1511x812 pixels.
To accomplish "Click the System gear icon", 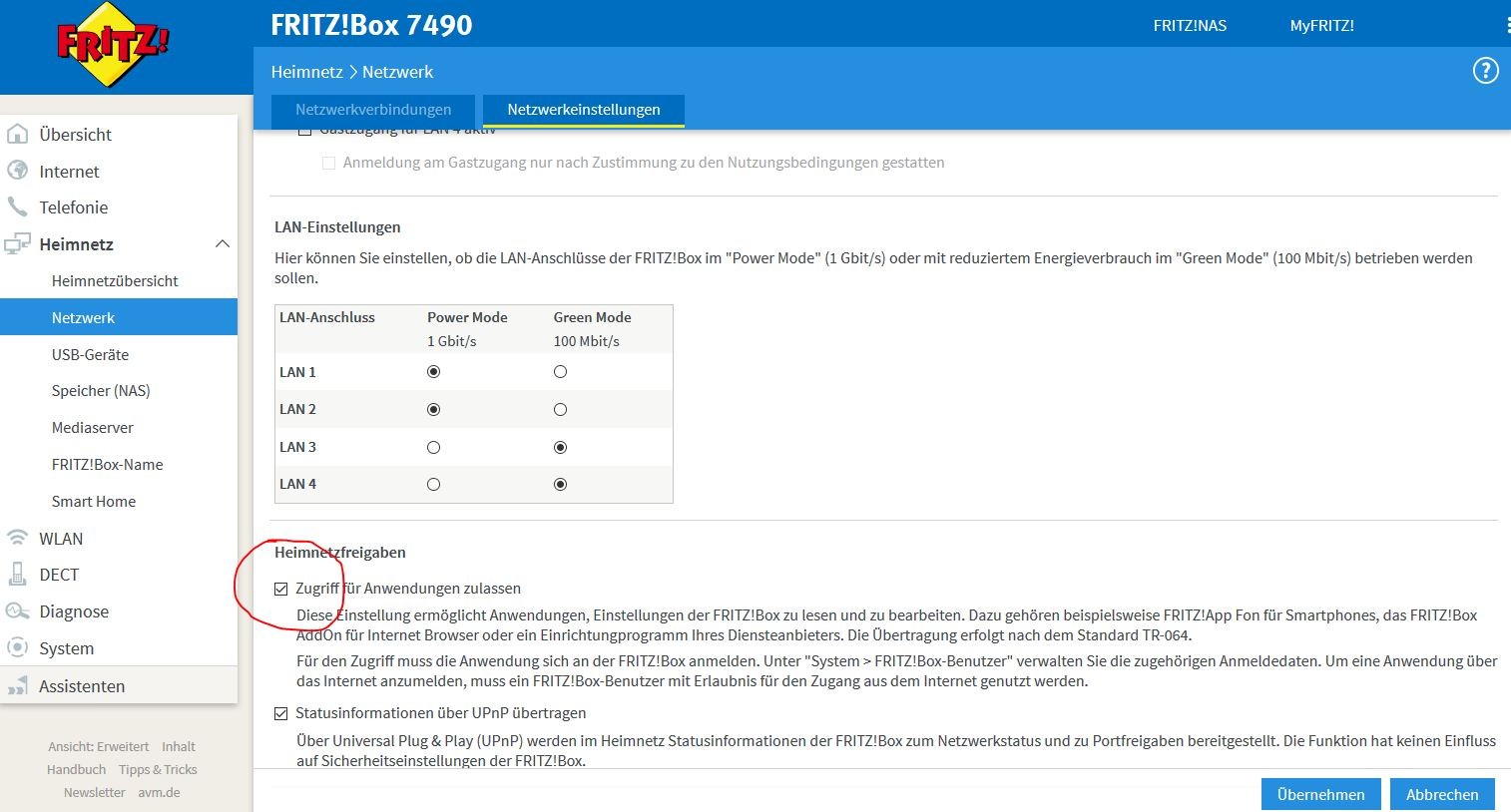I will click(18, 647).
